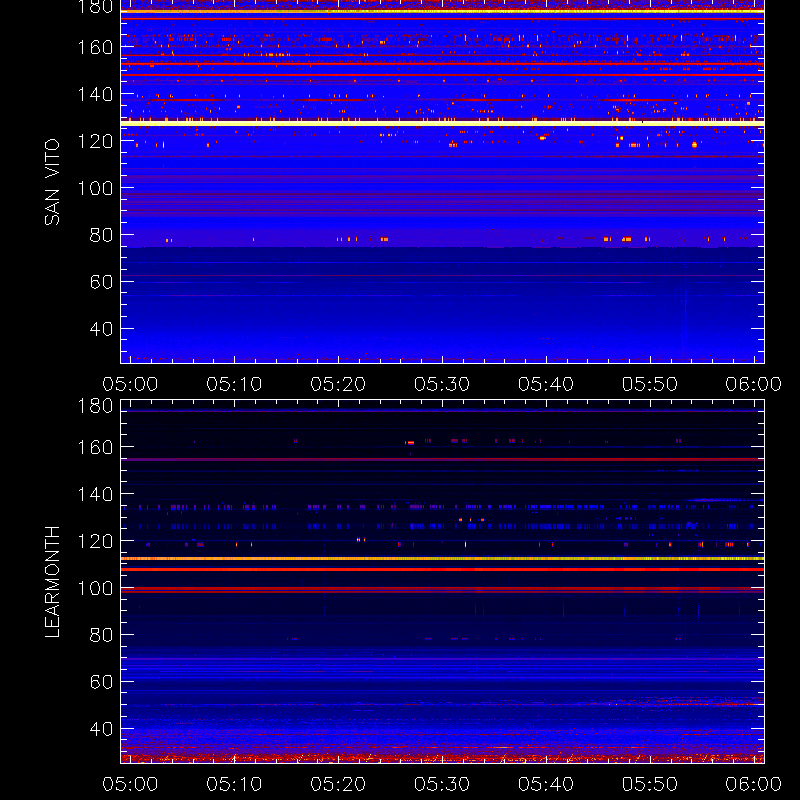Viewport: 800px width, 800px height.
Task: Select the 80 label on LEARMONTH axis
Action: pyautogui.click(x=101, y=635)
